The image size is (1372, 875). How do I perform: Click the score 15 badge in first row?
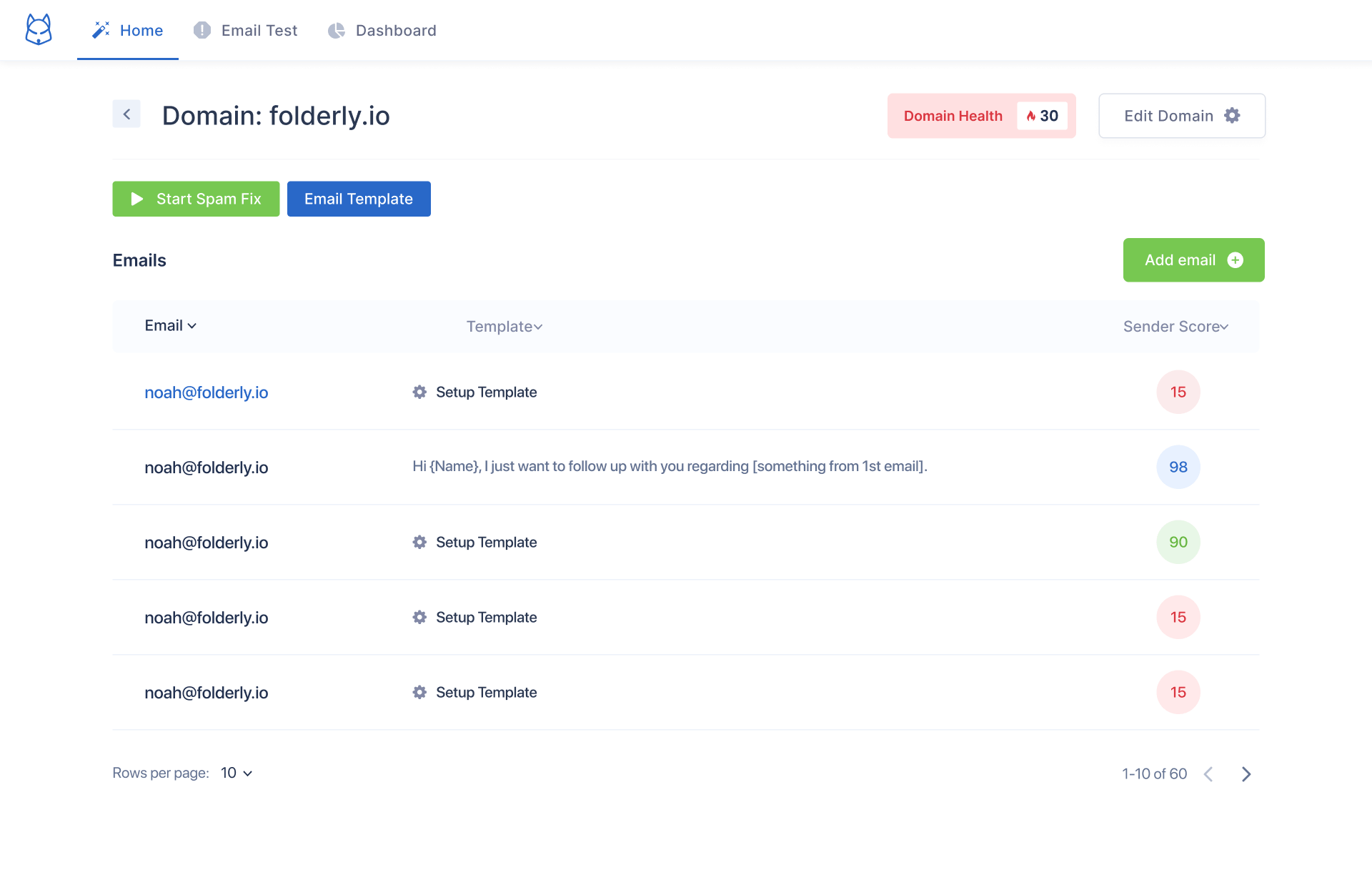[1178, 392]
